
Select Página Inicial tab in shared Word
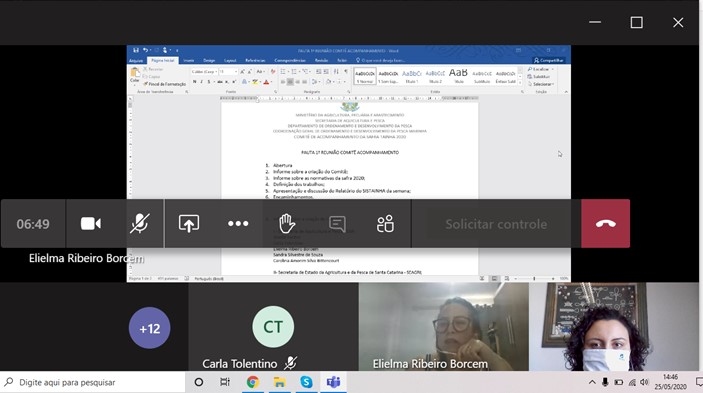coord(163,60)
